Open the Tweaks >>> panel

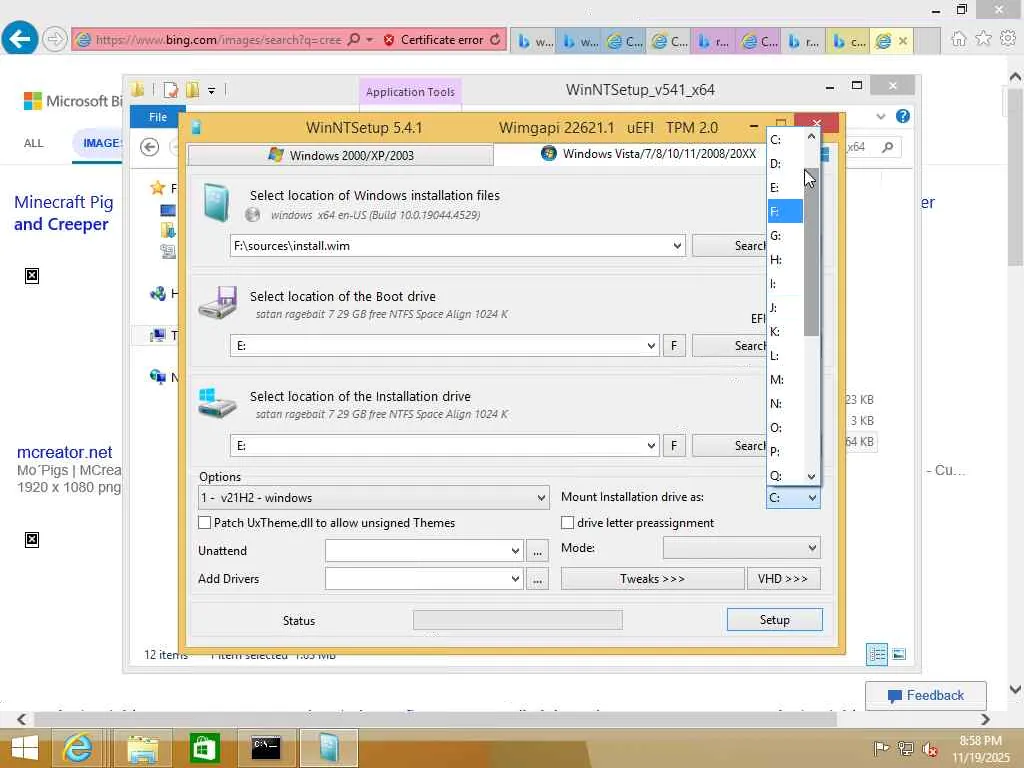652,579
